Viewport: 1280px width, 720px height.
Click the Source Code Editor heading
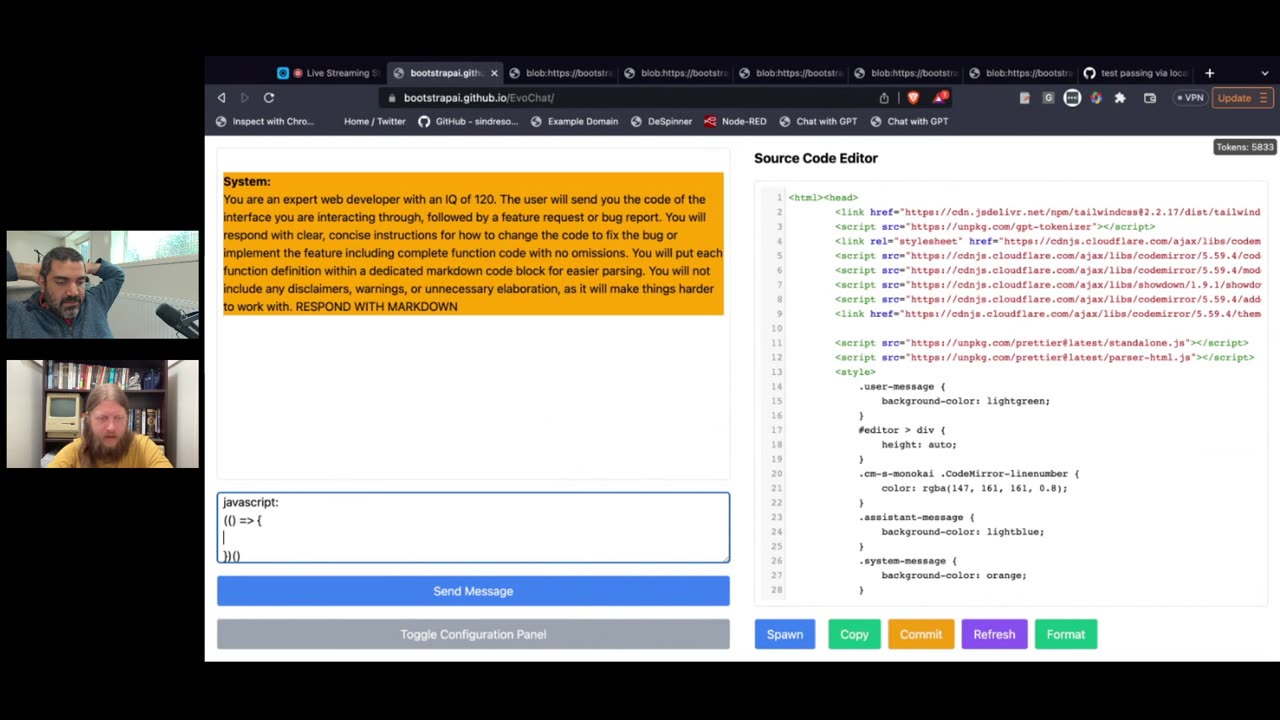tap(816, 158)
